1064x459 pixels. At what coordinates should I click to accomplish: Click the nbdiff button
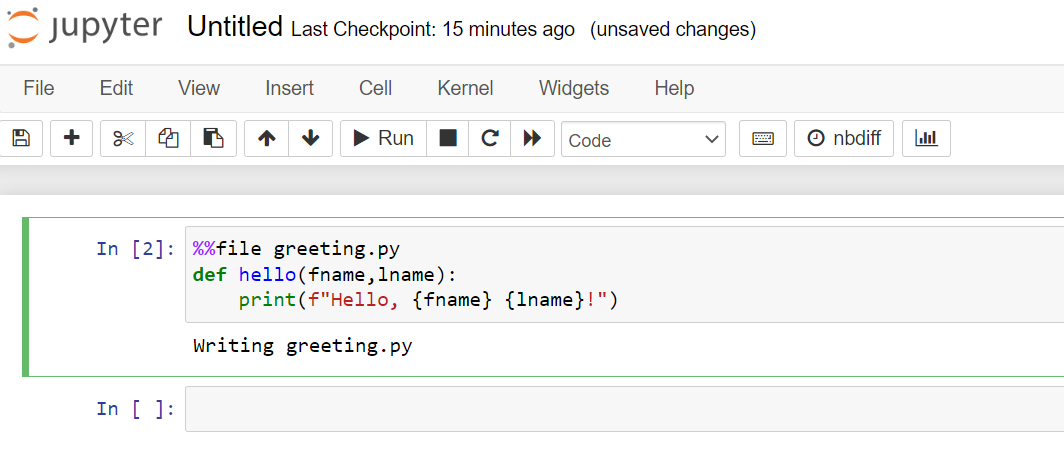(844, 139)
